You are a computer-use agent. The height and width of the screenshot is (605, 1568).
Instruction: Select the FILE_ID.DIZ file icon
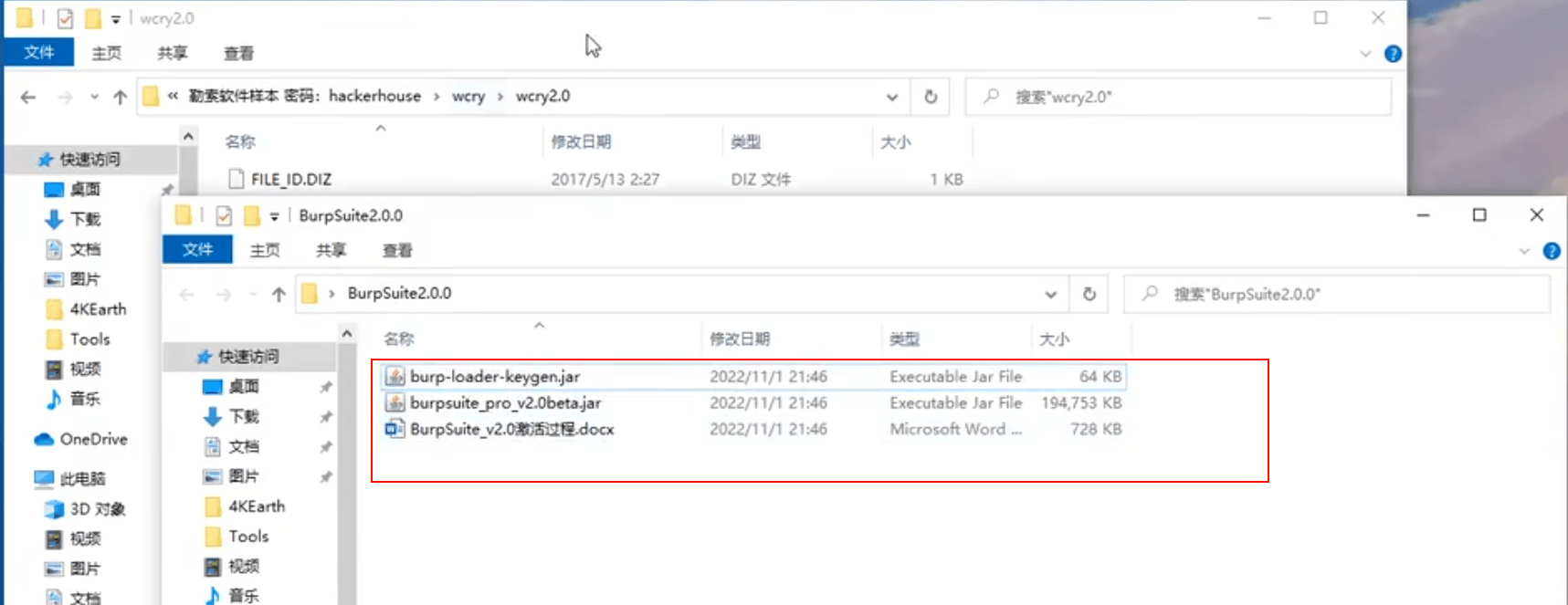(237, 179)
